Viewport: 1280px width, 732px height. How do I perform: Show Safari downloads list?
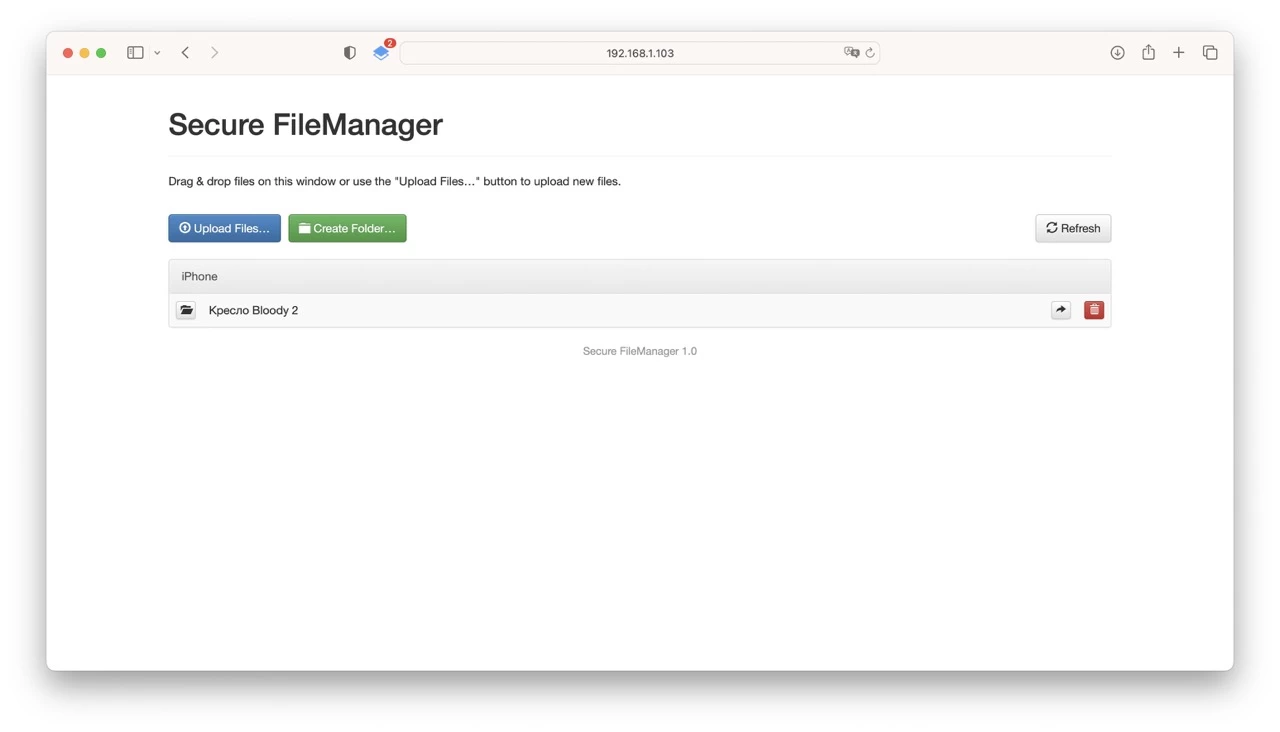click(x=1117, y=53)
